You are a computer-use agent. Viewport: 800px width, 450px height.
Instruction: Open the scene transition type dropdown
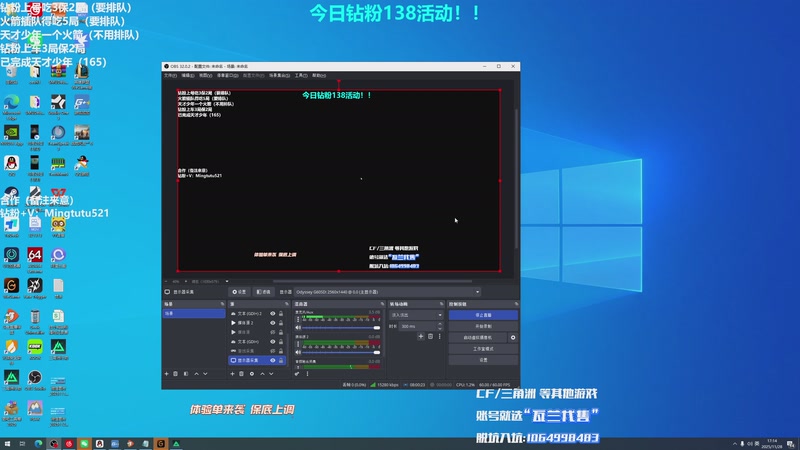tap(416, 315)
